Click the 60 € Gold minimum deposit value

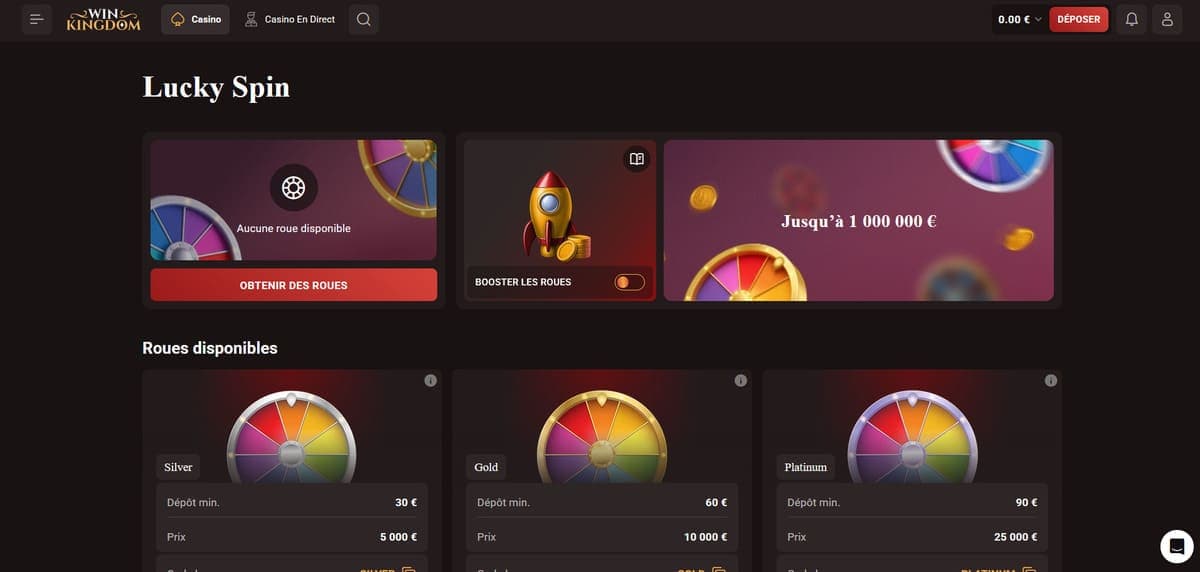click(716, 503)
